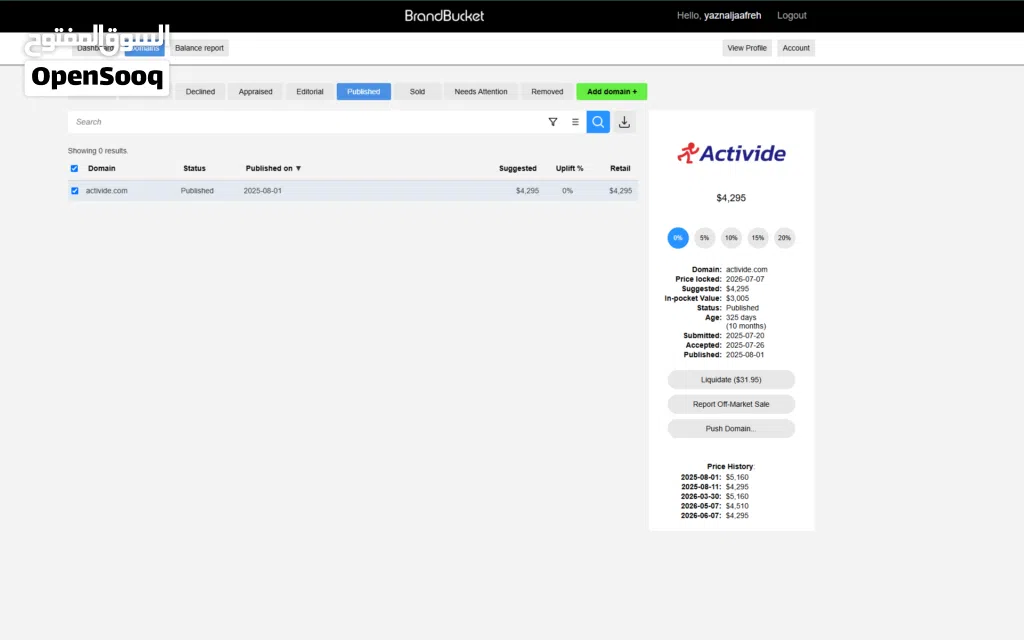
Task: Click the Activide logo thumbnail
Action: click(x=731, y=153)
